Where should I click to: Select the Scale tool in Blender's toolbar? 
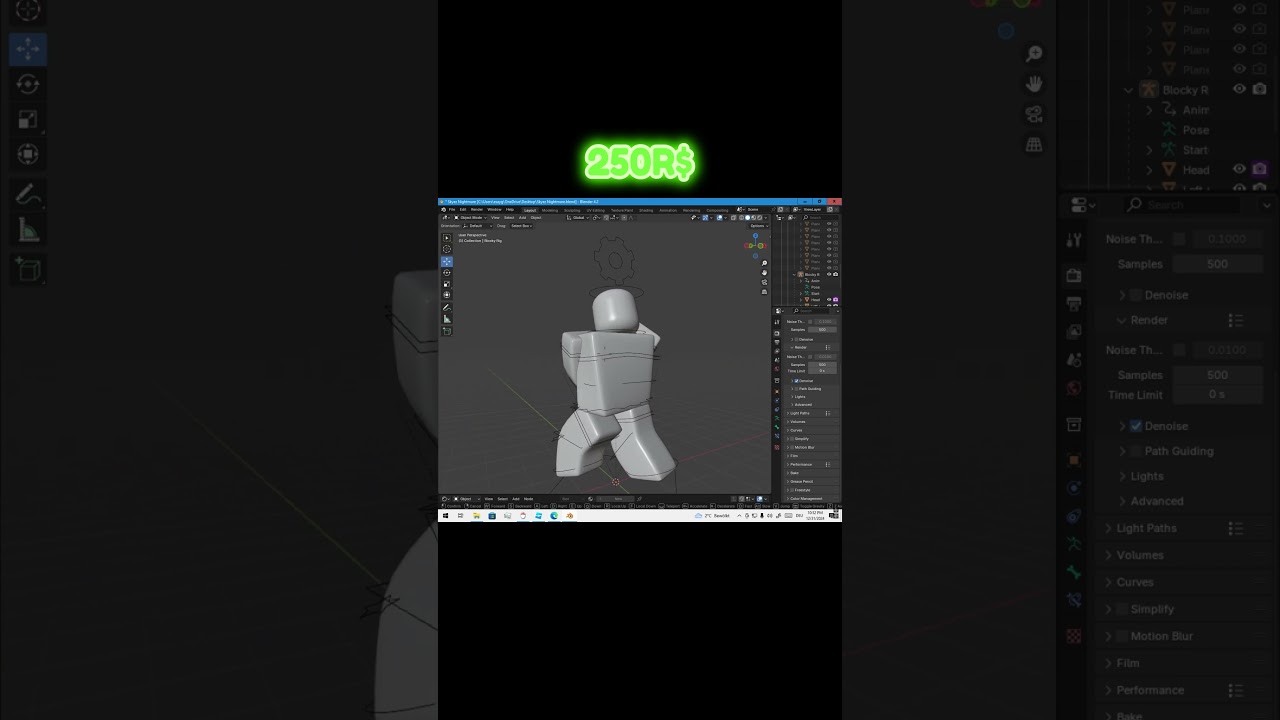(447, 284)
